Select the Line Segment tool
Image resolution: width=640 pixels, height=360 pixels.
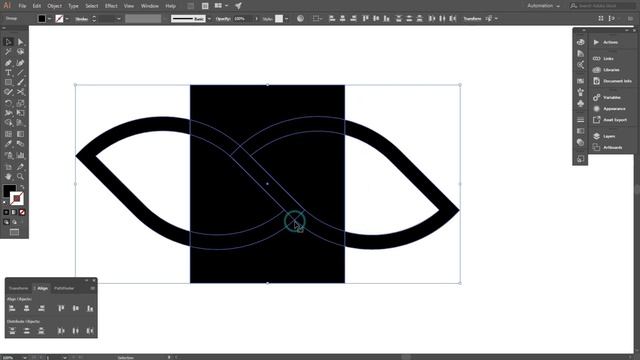20,73
